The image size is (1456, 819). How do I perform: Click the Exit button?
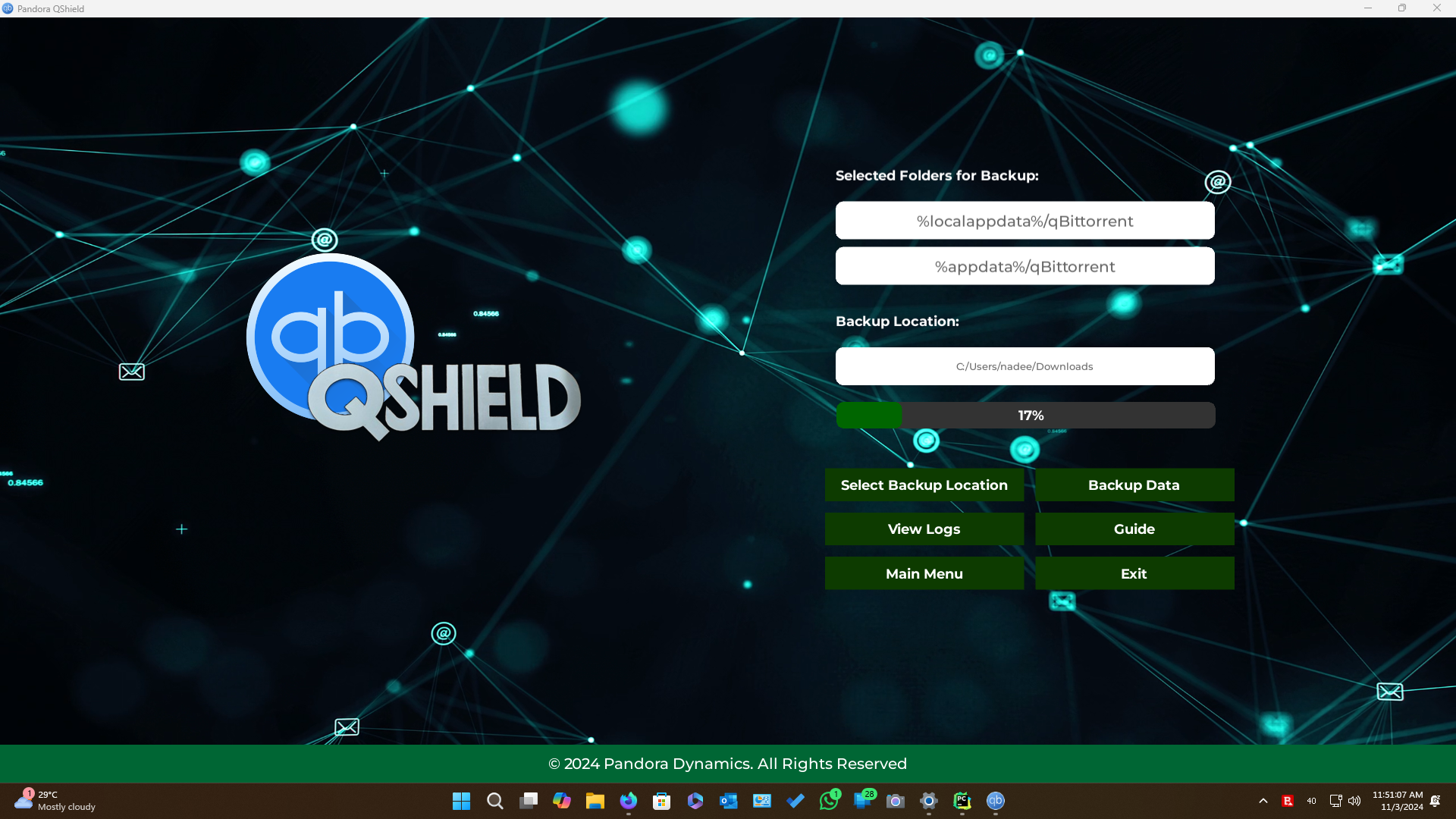(x=1134, y=574)
